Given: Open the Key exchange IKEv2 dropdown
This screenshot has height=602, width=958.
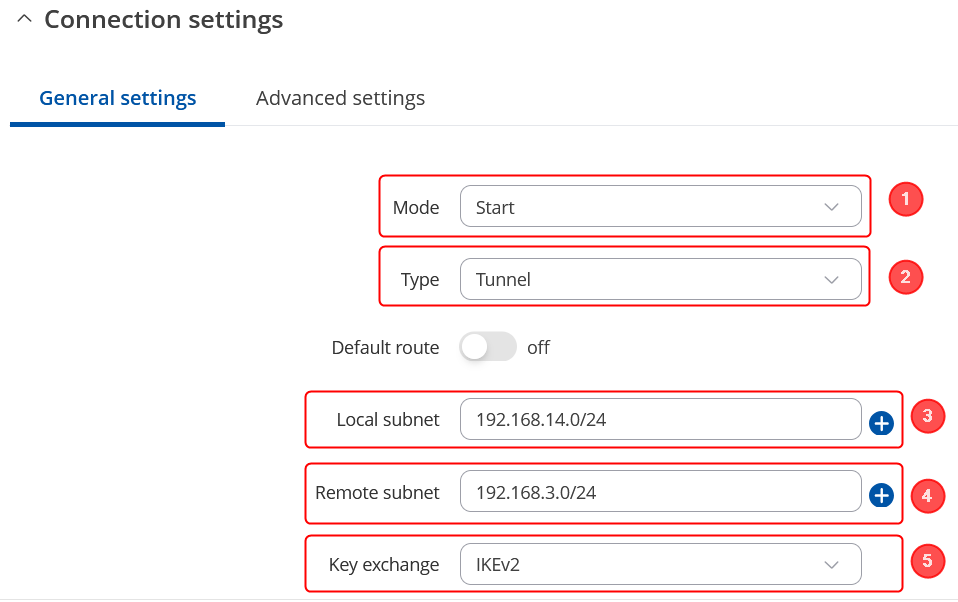Looking at the screenshot, I should [x=660, y=564].
